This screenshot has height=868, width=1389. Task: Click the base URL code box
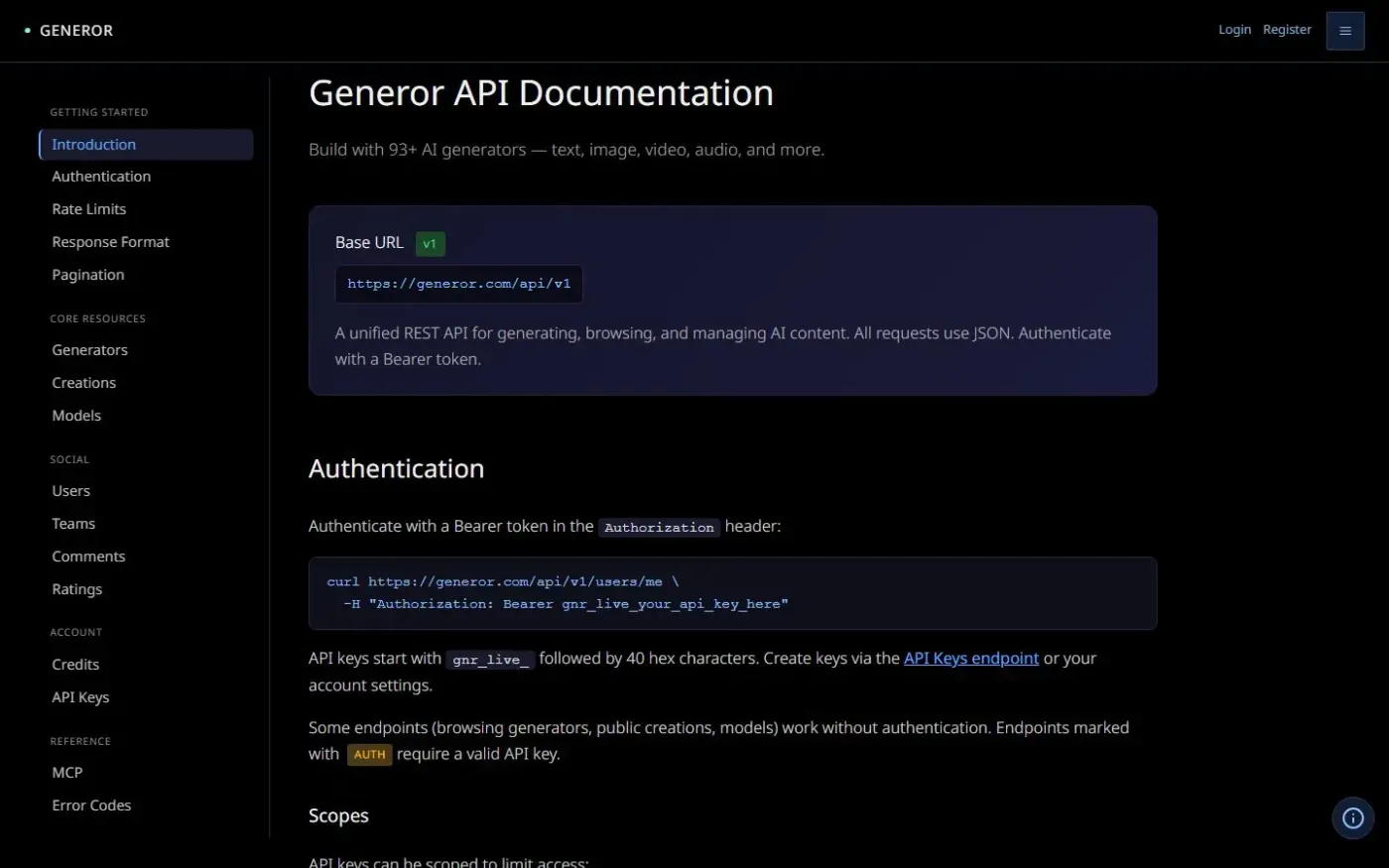point(458,284)
